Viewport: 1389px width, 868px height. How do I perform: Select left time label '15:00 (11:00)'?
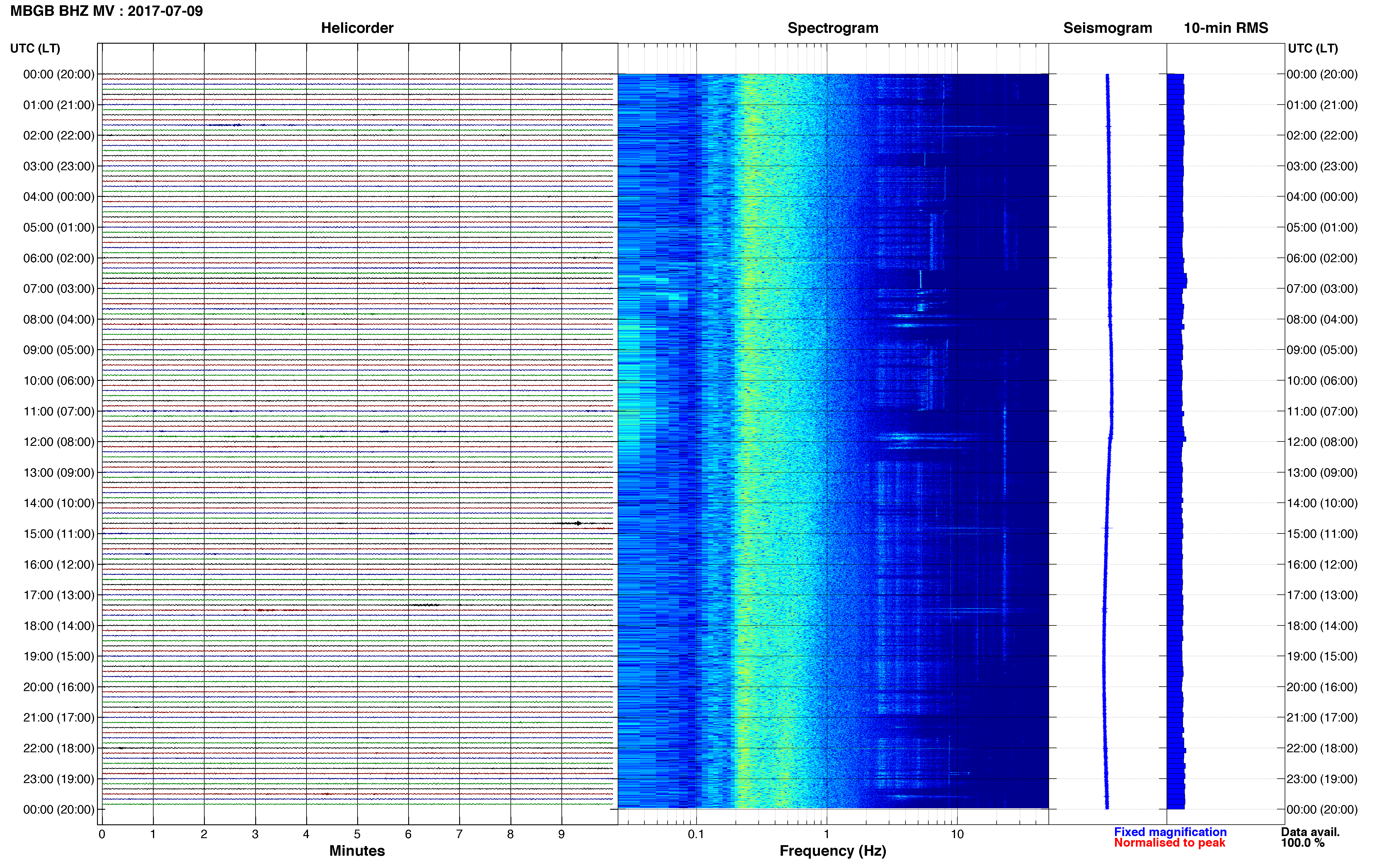click(x=59, y=534)
